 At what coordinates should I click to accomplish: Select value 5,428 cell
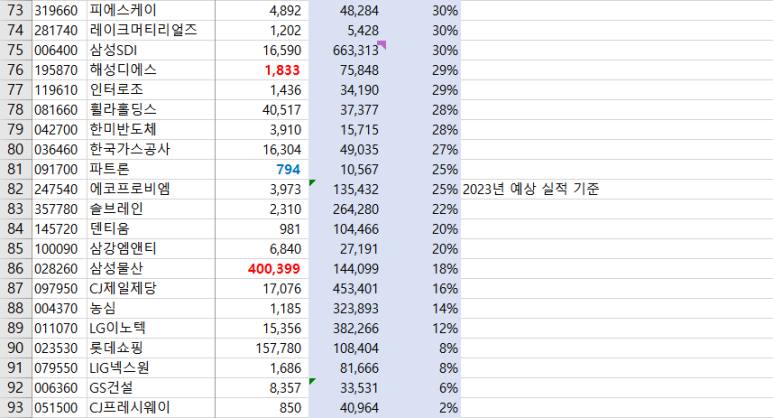click(x=347, y=31)
